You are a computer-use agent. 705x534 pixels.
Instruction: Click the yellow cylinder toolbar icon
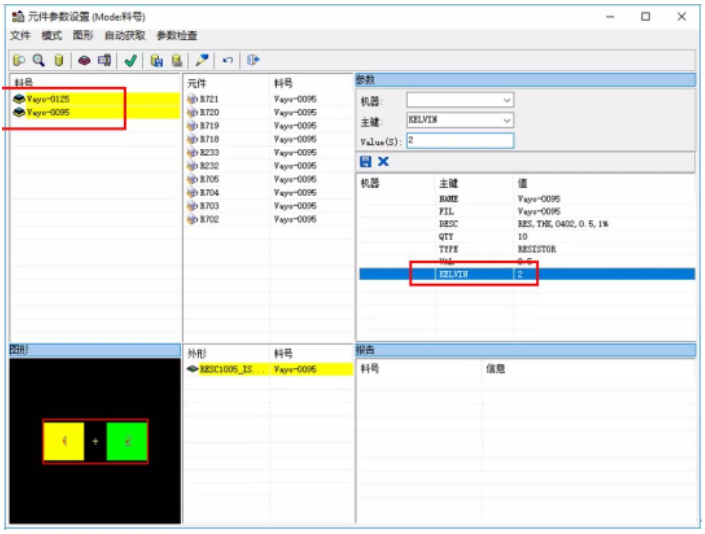coord(58,60)
